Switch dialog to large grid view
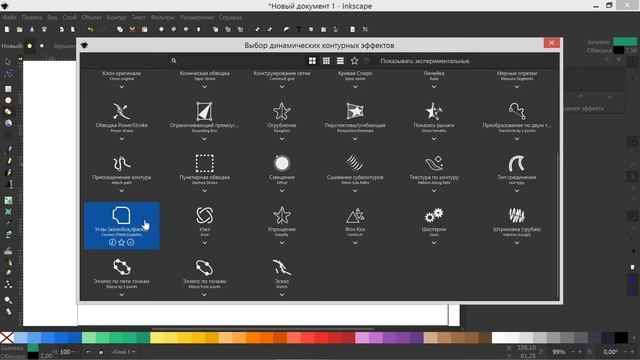The image size is (640, 360). 312,61
